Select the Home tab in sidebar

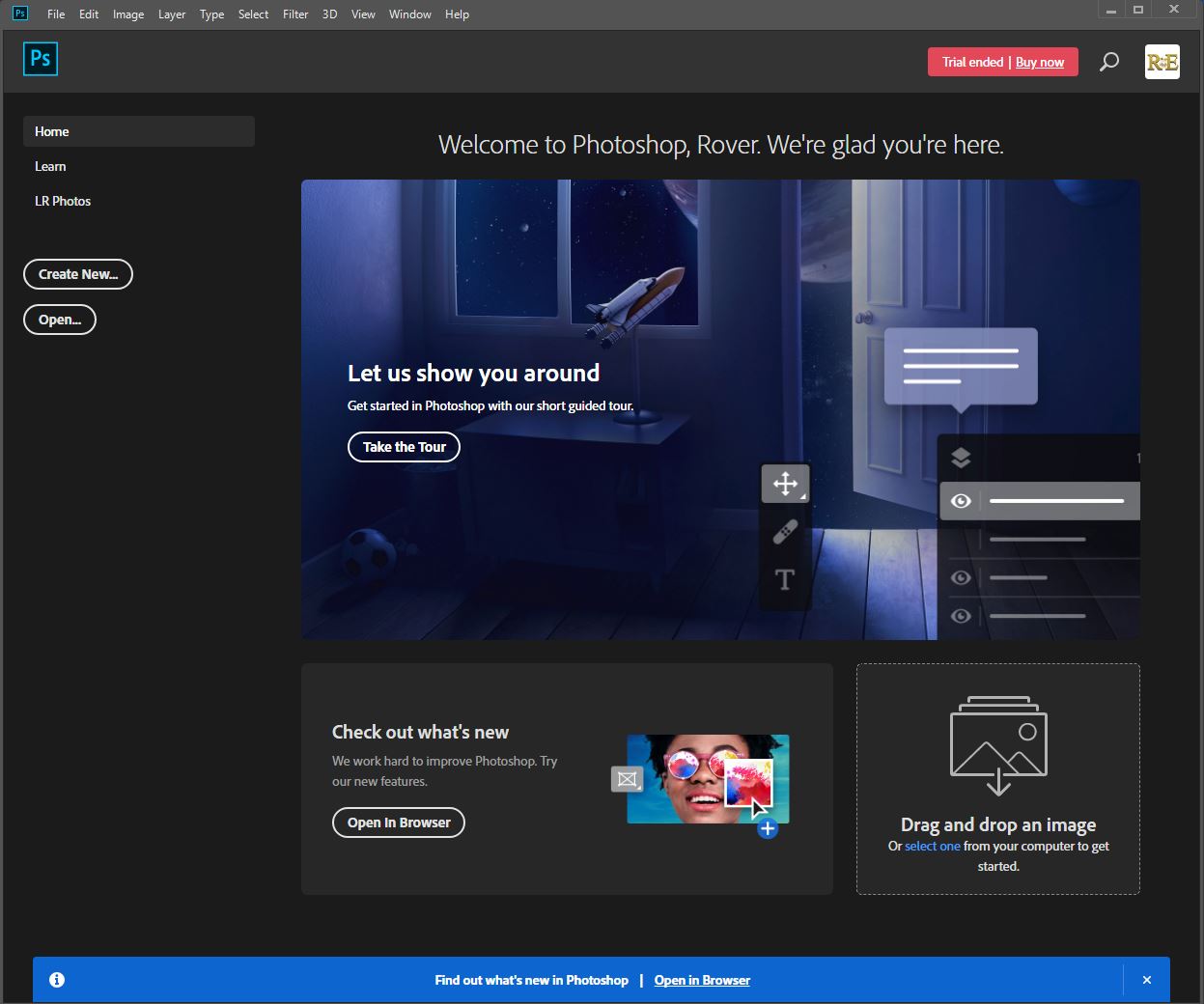point(139,131)
